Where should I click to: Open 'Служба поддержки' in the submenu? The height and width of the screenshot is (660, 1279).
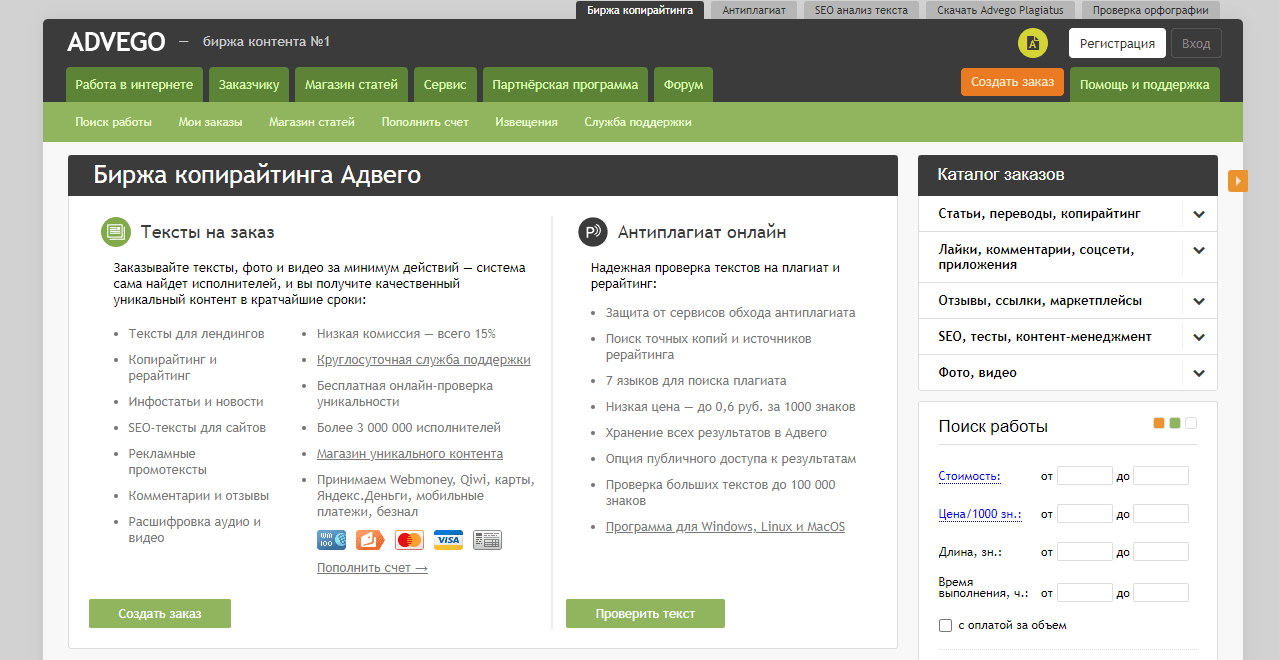638,122
